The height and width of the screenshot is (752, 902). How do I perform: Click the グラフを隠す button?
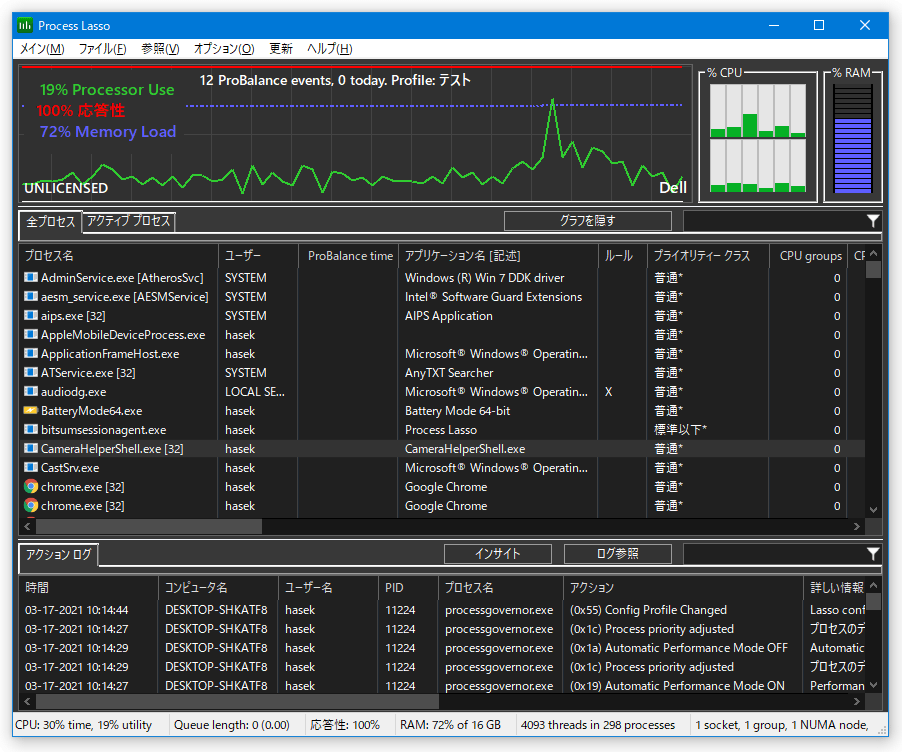coord(587,221)
